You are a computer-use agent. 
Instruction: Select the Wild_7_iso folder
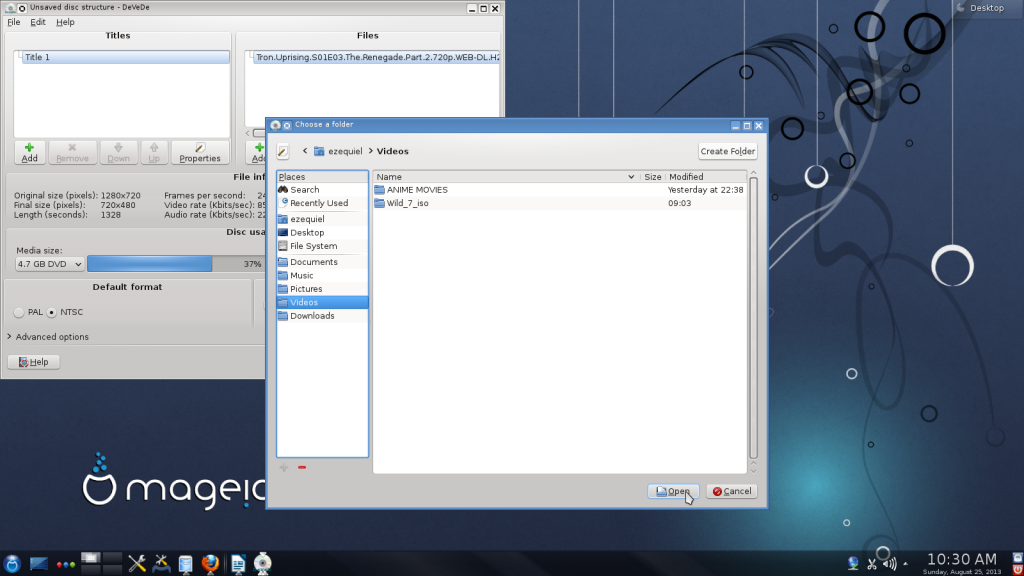click(x=560, y=203)
